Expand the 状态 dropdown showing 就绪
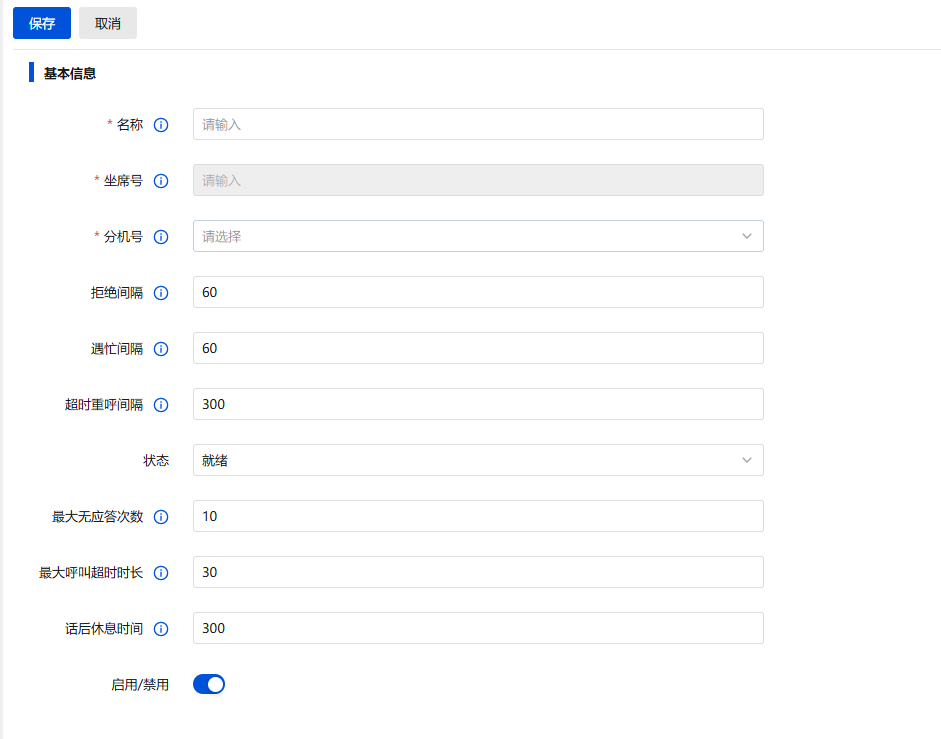Viewport: 941px width, 739px height. click(478, 460)
